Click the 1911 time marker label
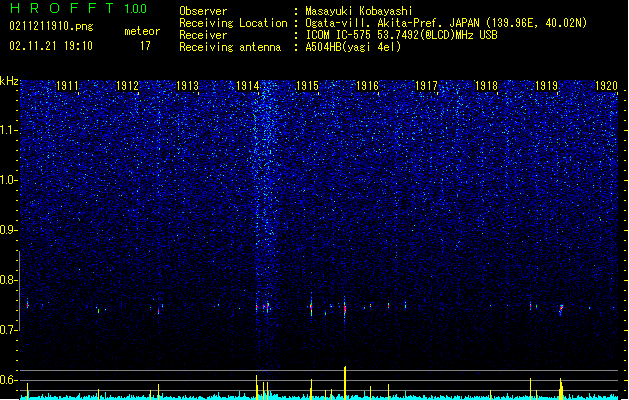 coord(67,86)
